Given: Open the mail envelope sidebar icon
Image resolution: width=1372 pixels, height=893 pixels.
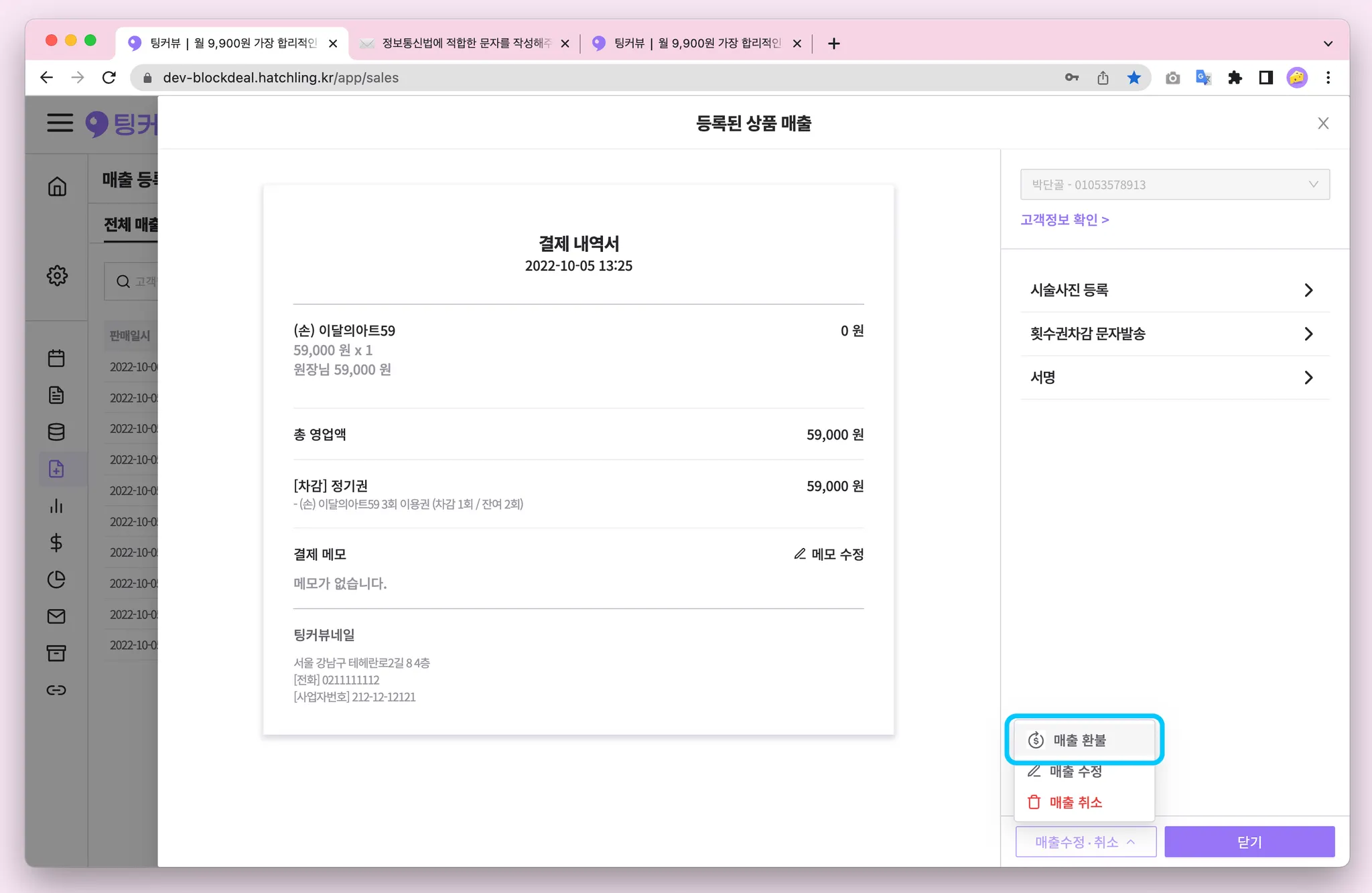Looking at the screenshot, I should tap(56, 616).
